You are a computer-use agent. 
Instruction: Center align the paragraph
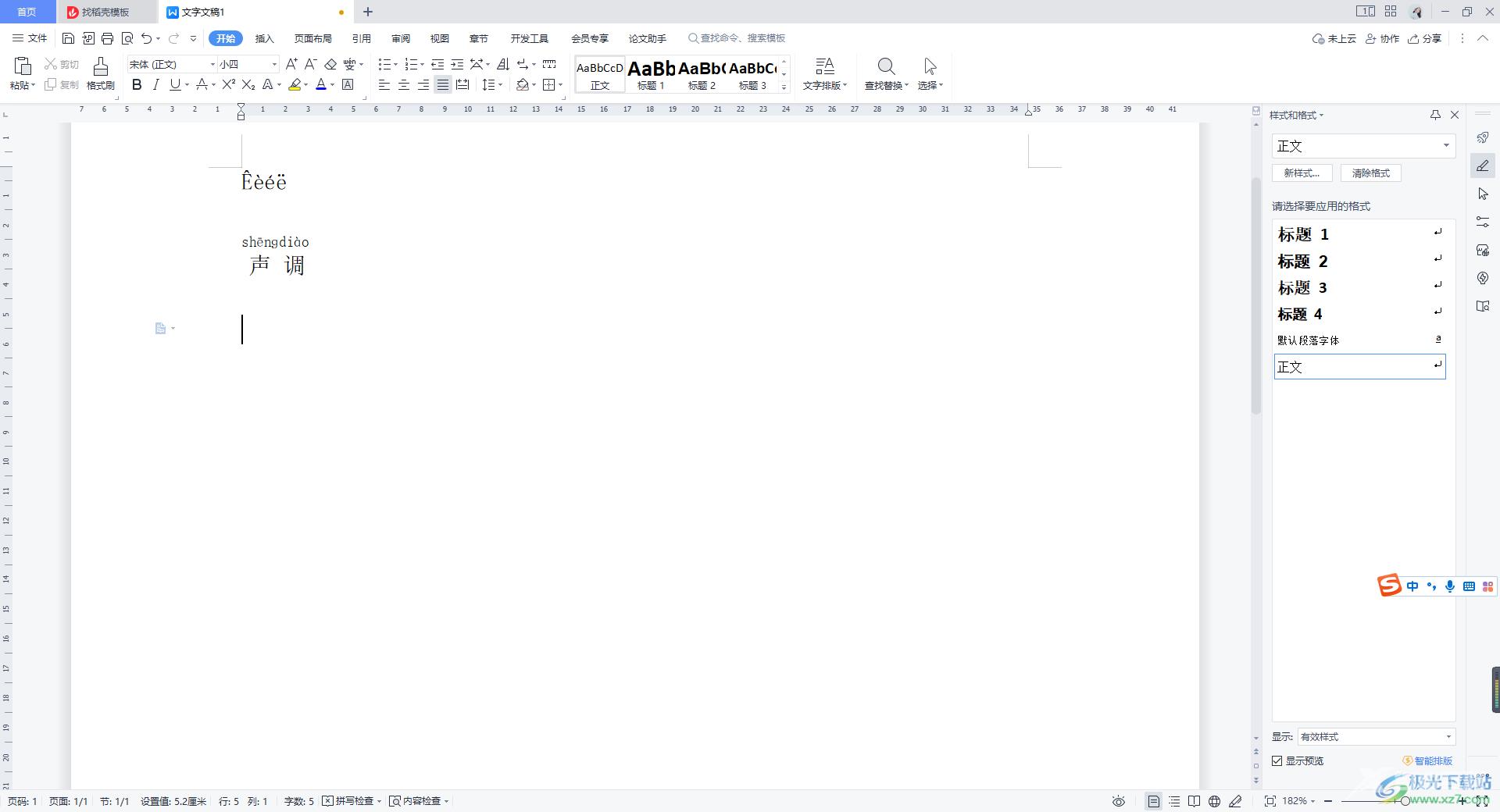(x=403, y=84)
